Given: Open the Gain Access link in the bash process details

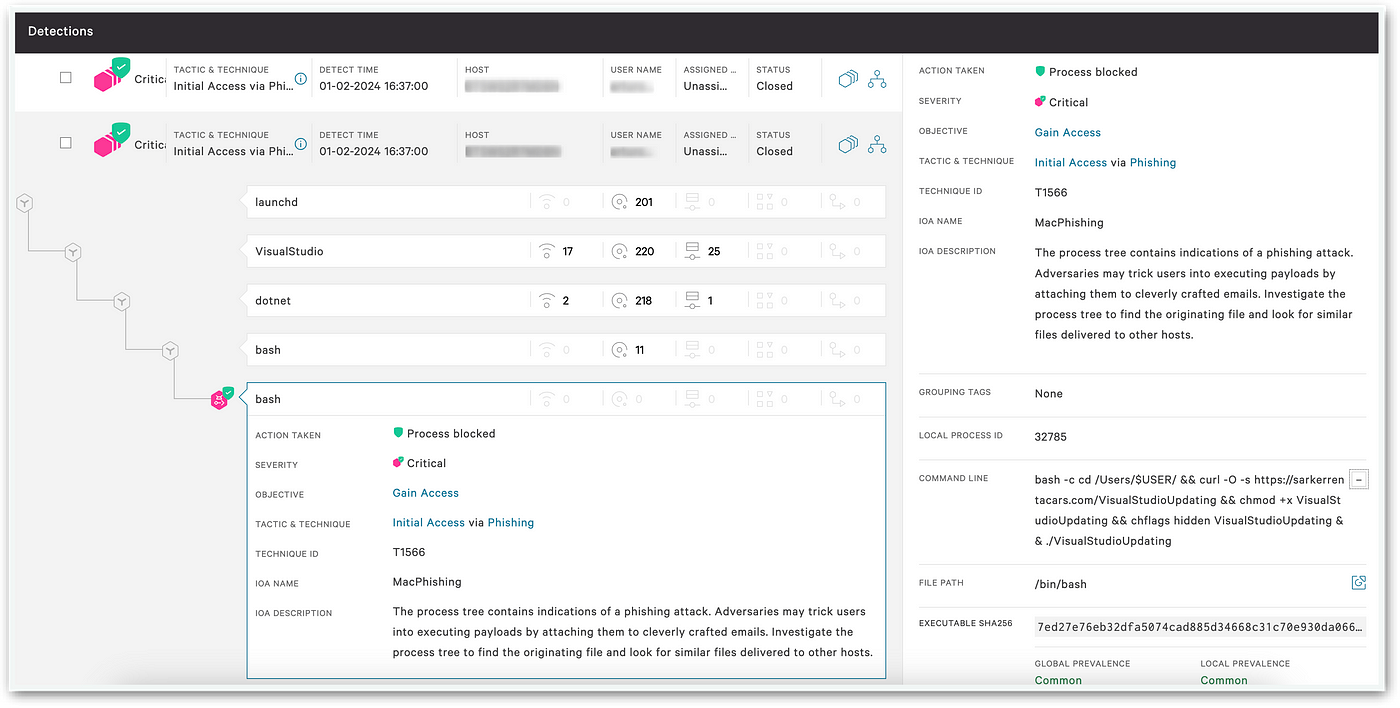Looking at the screenshot, I should point(425,493).
